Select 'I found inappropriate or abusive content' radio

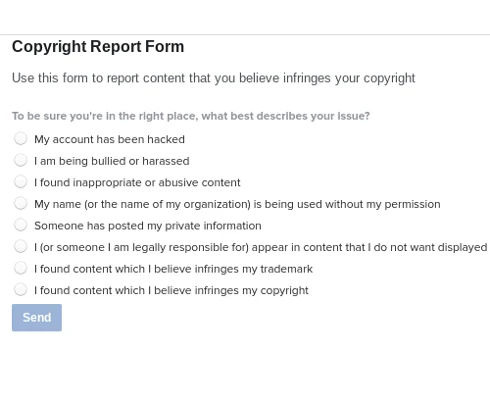(x=20, y=182)
